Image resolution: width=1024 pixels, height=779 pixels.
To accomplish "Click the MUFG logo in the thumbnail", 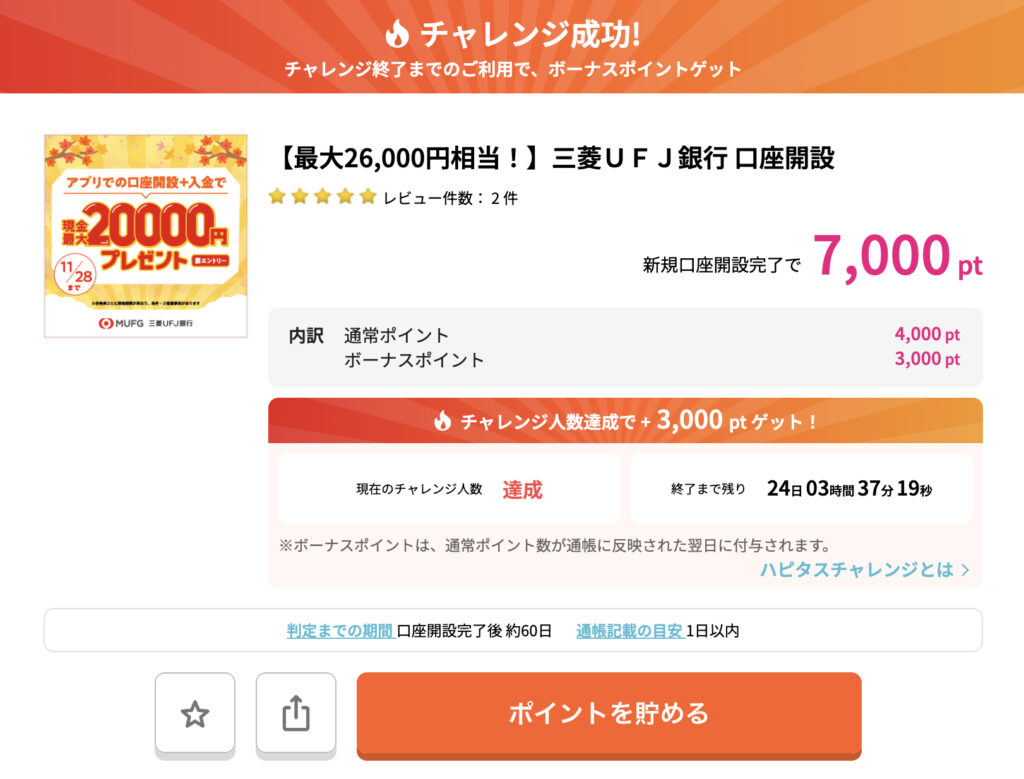I will (x=118, y=323).
